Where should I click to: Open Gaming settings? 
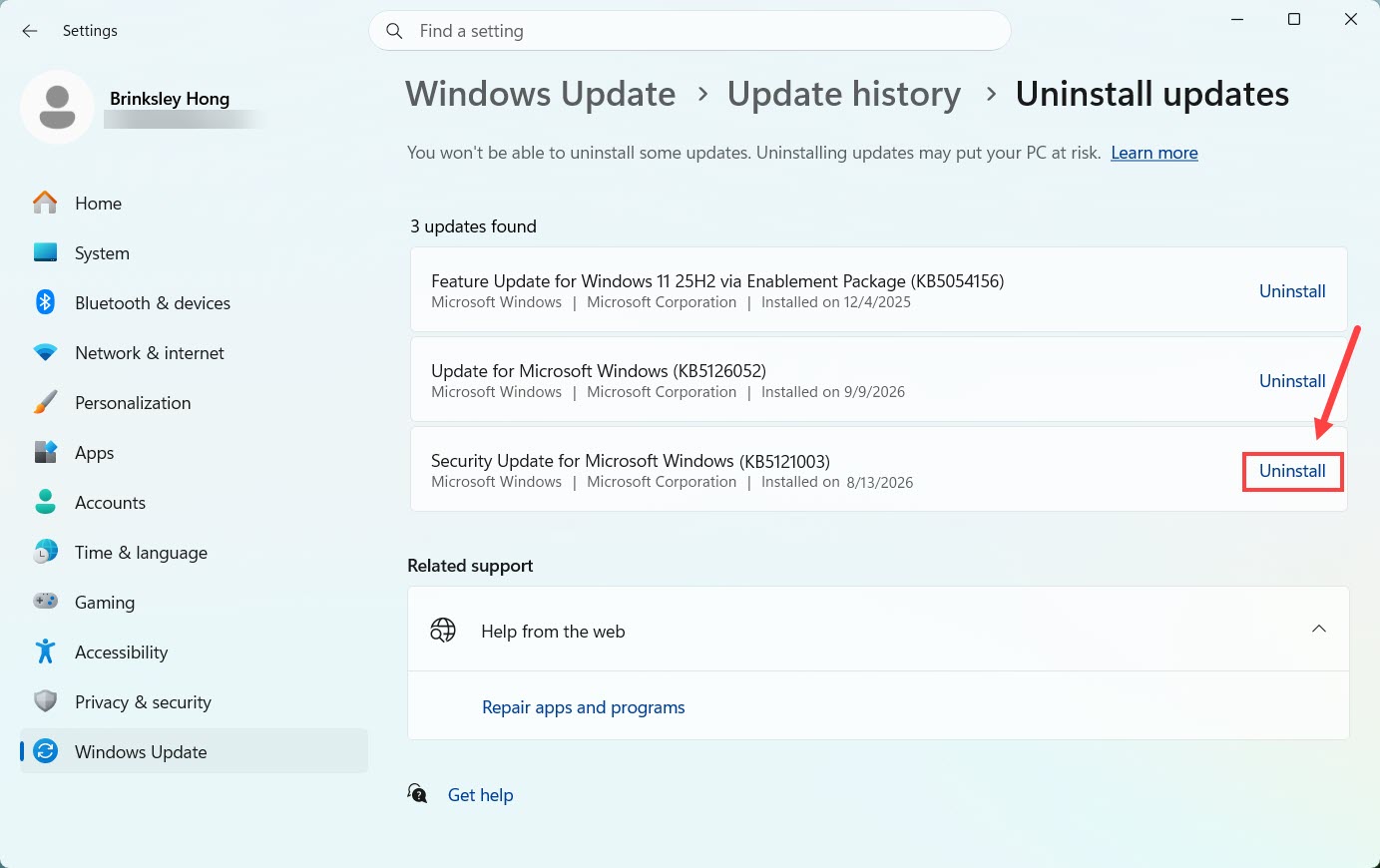point(194,602)
